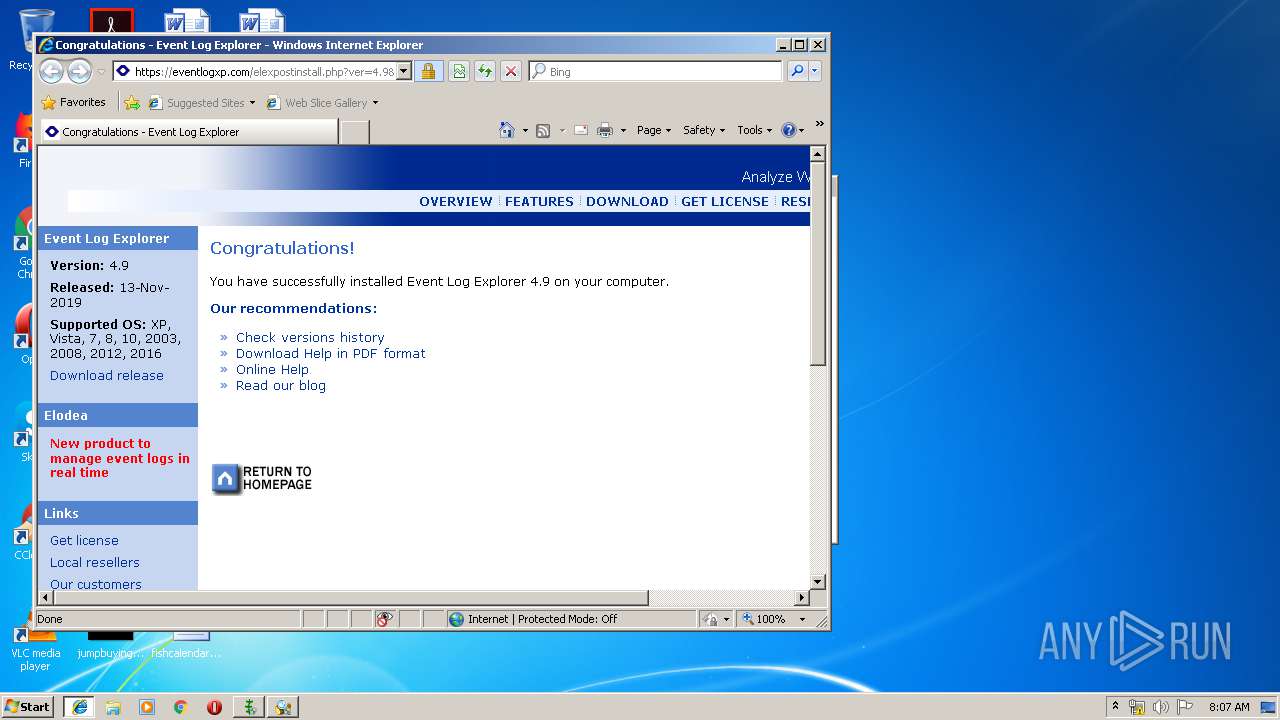Go to OVERVIEW in site navigation
Screen dimensions: 1280x720
click(x=456, y=201)
